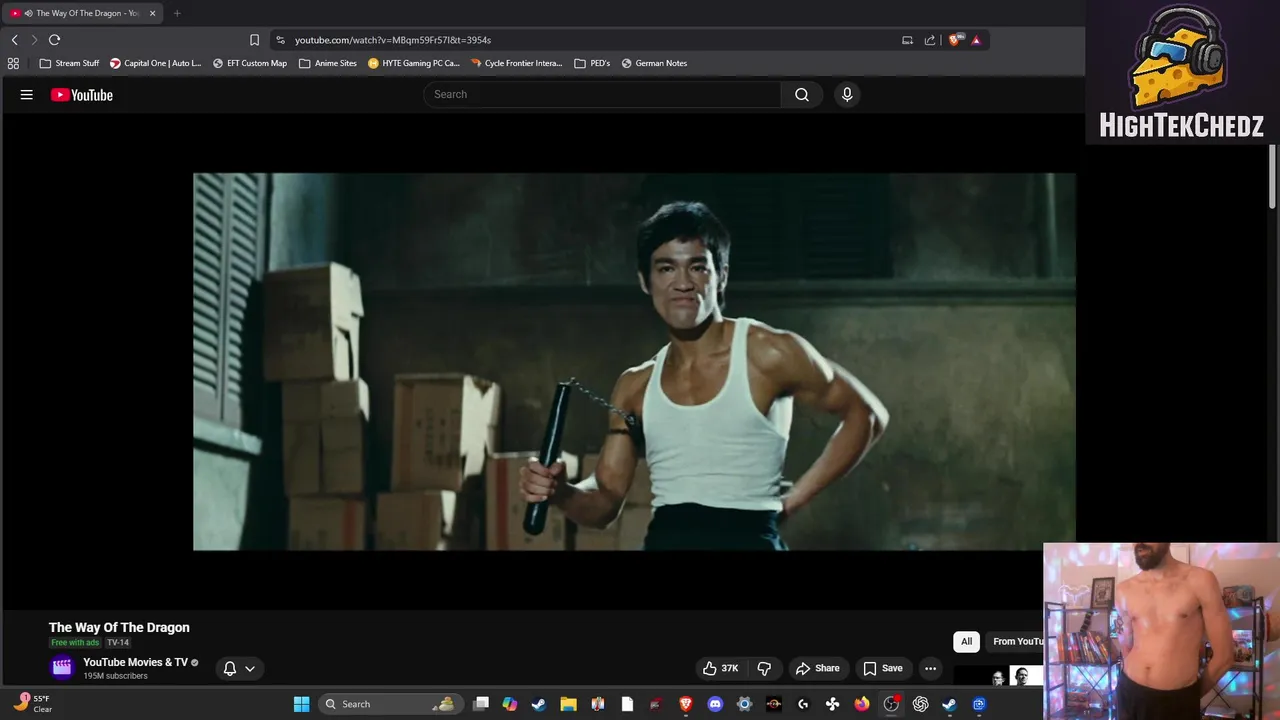The height and width of the screenshot is (720, 1280).
Task: Open EFT Custom Map bookmark
Action: pos(249,63)
